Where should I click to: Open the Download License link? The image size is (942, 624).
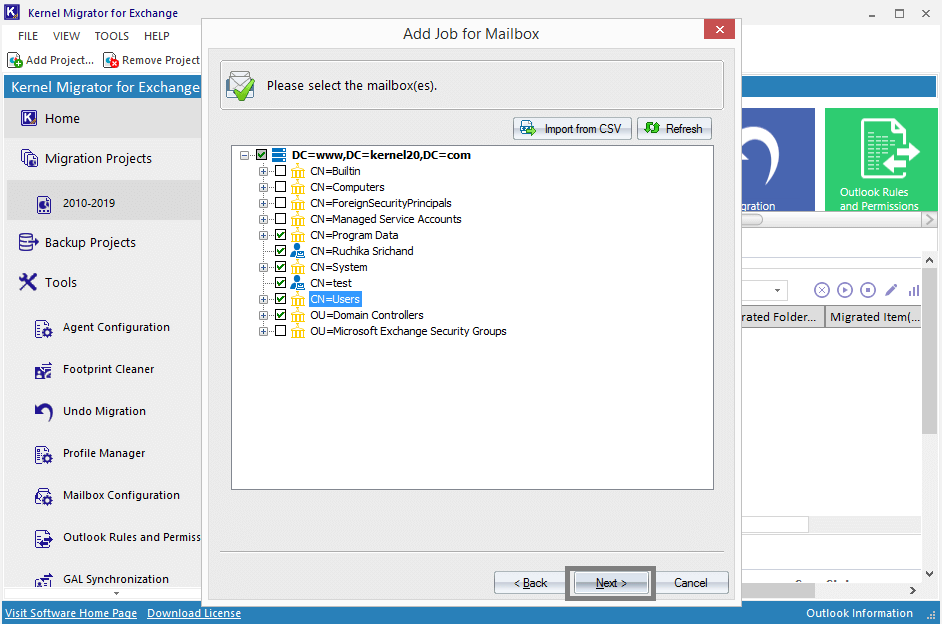(x=194, y=613)
